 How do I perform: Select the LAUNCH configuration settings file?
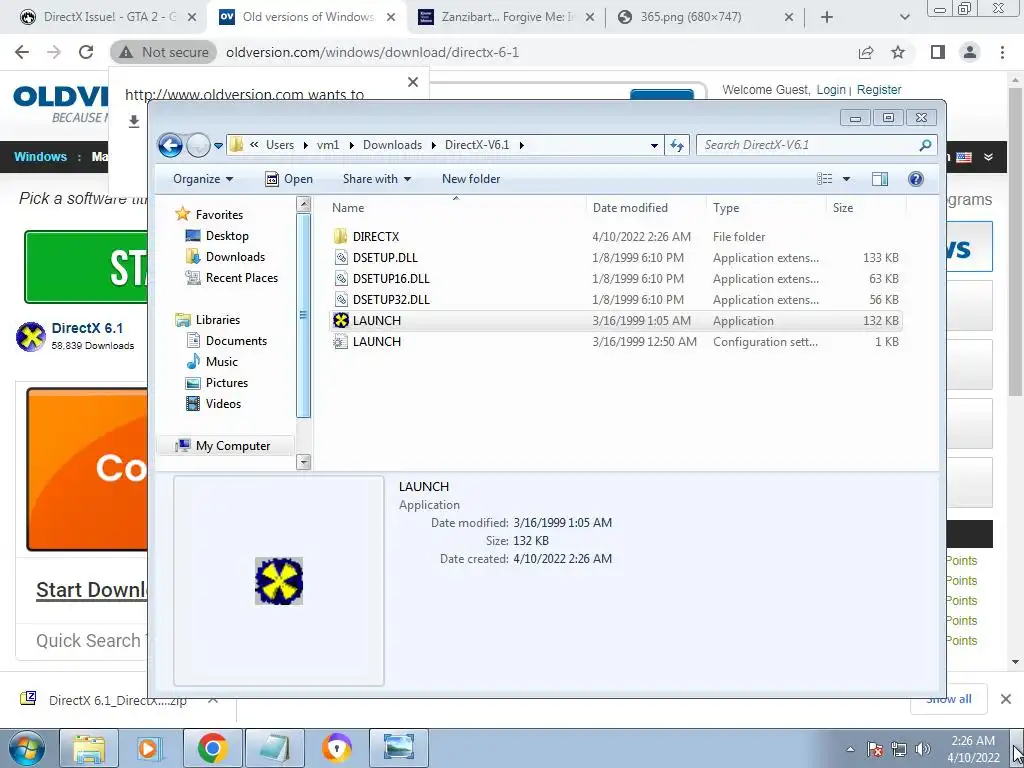coord(615,342)
